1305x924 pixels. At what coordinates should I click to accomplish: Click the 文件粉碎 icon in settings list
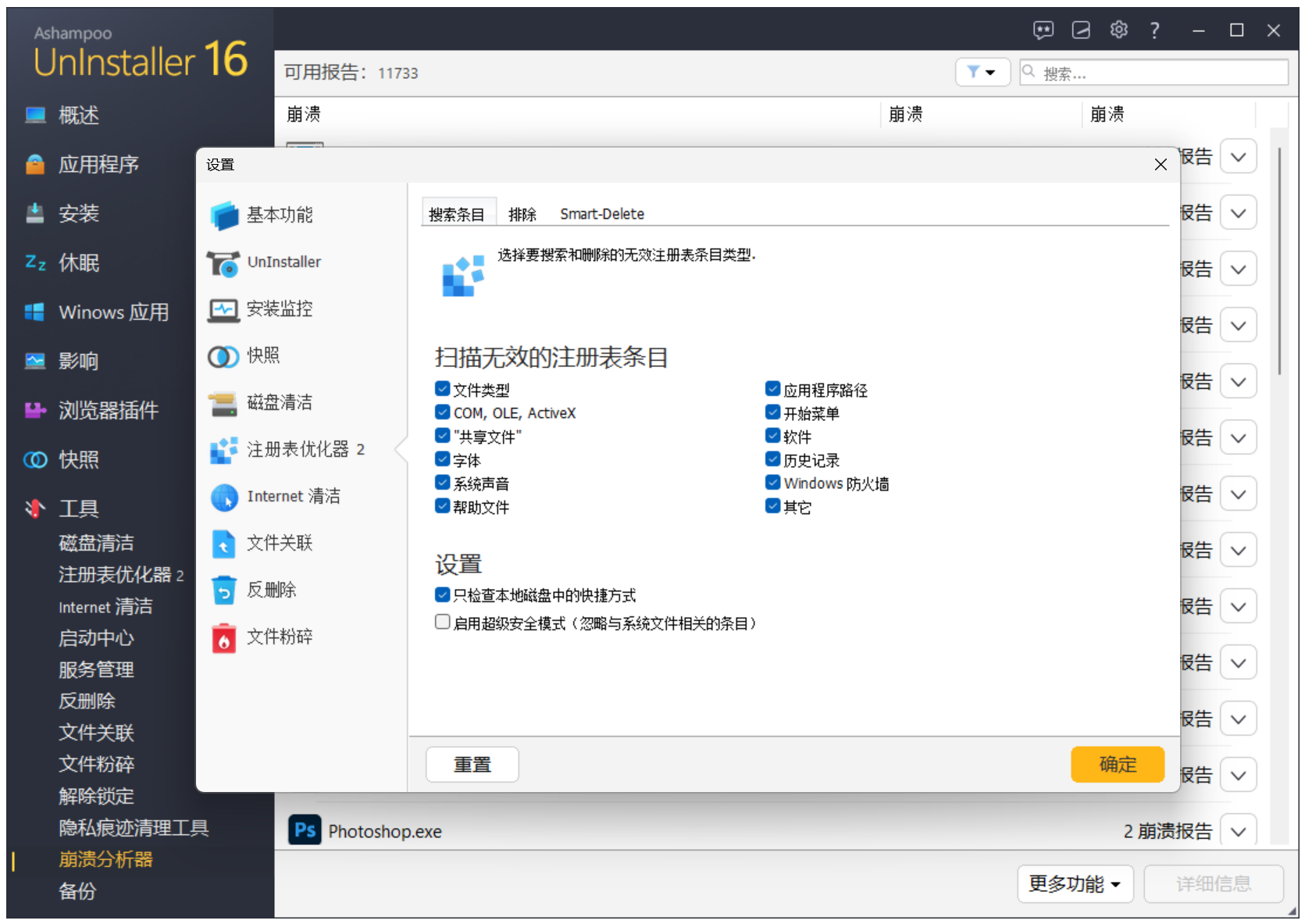(224, 637)
